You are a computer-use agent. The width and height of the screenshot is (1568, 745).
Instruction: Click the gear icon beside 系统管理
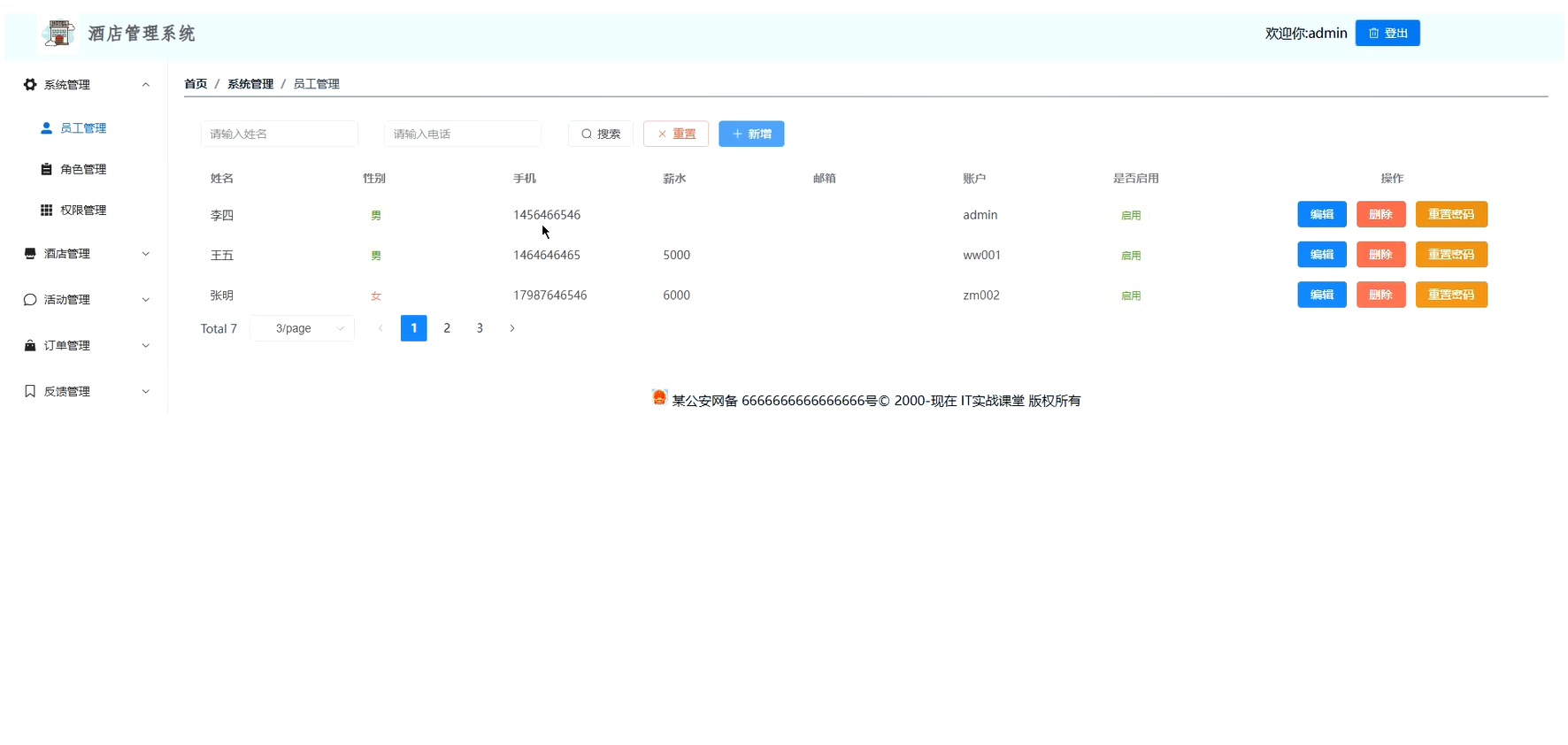click(x=30, y=85)
